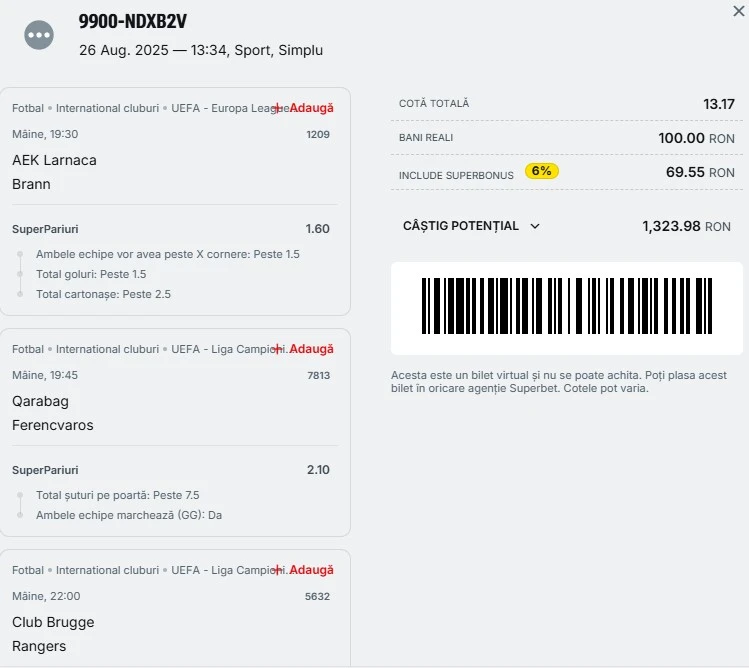Screen dimensions: 749x668
Task: Click the yellow 6% superbonus badge
Action: pyautogui.click(x=542, y=171)
